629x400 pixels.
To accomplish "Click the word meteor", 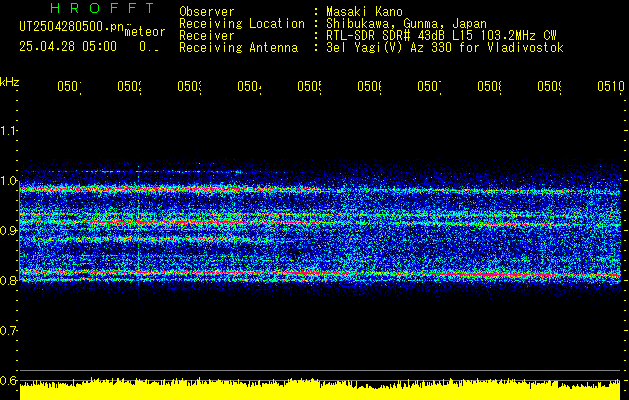I will (145, 32).
